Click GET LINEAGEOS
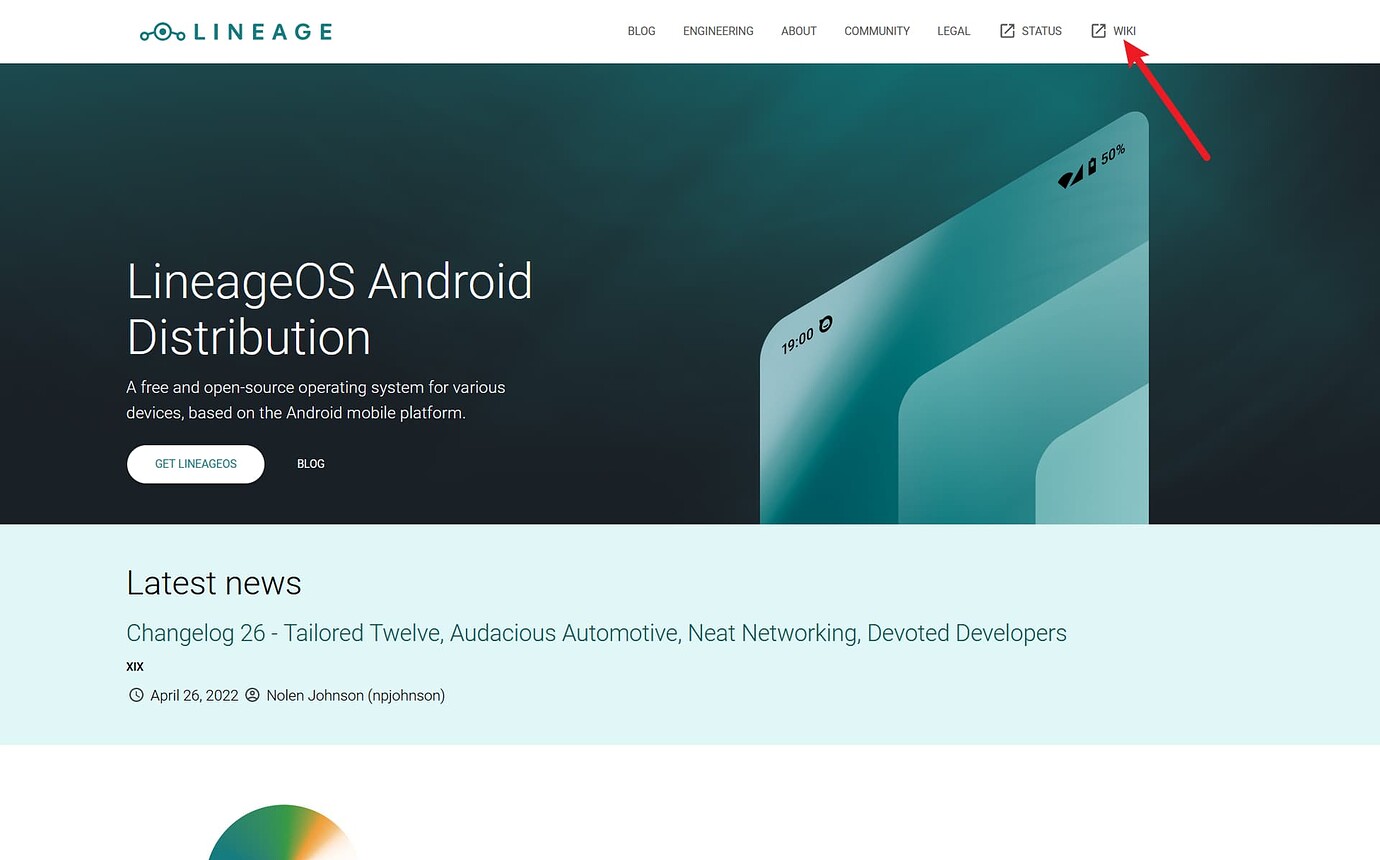Image resolution: width=1380 pixels, height=860 pixels. click(195, 464)
